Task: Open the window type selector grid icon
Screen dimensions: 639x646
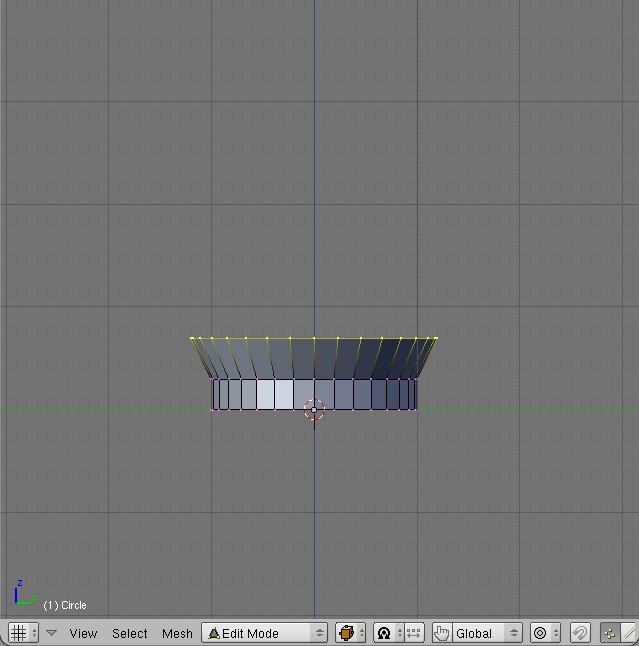Action: [x=23, y=633]
